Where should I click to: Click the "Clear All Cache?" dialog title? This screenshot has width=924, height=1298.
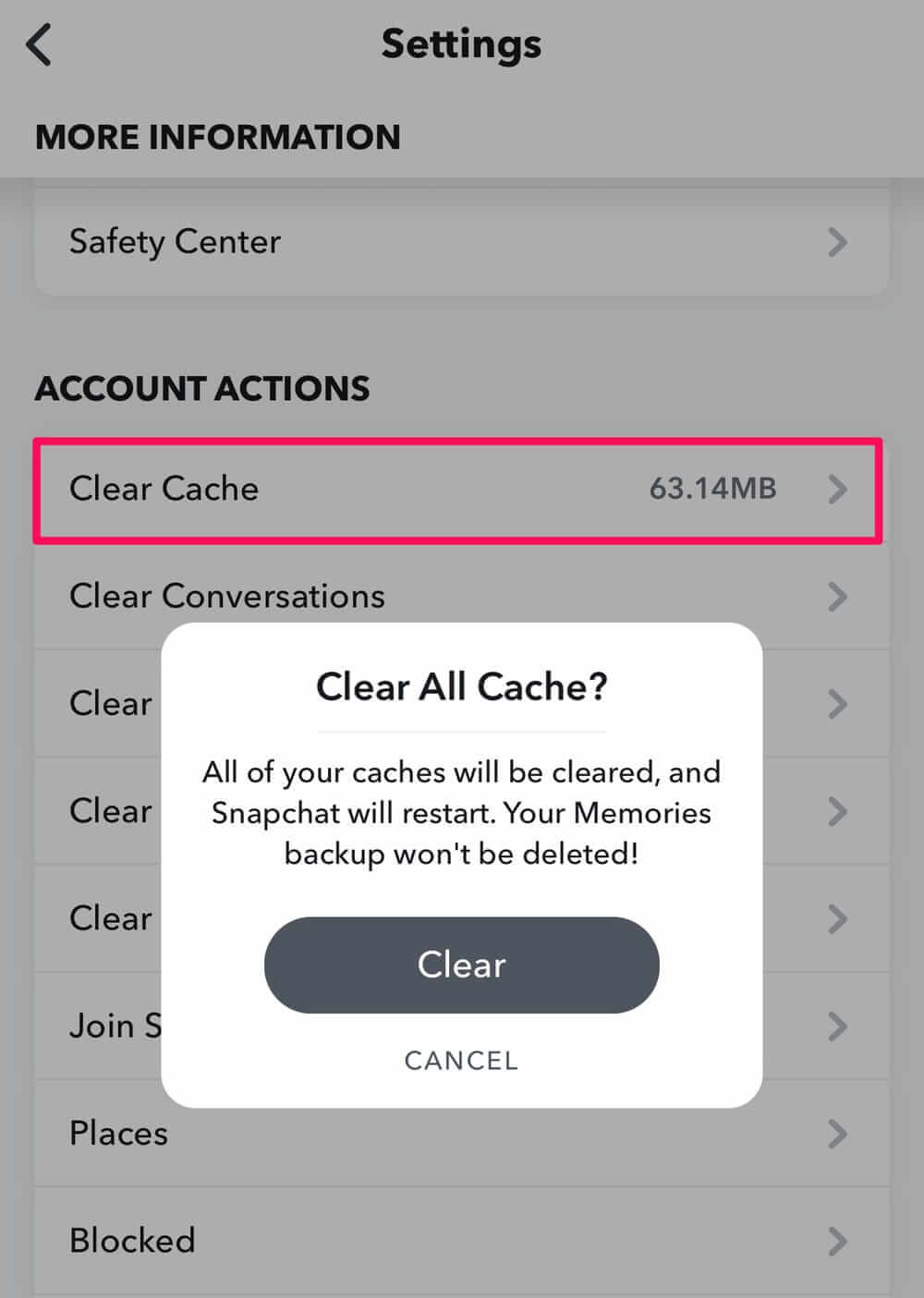(x=461, y=687)
